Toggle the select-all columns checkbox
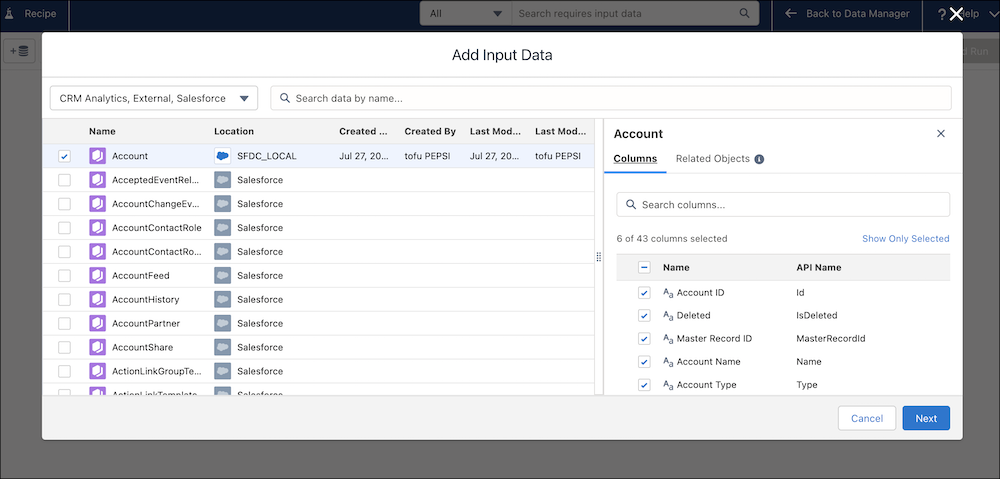This screenshot has height=479, width=1000. (644, 268)
